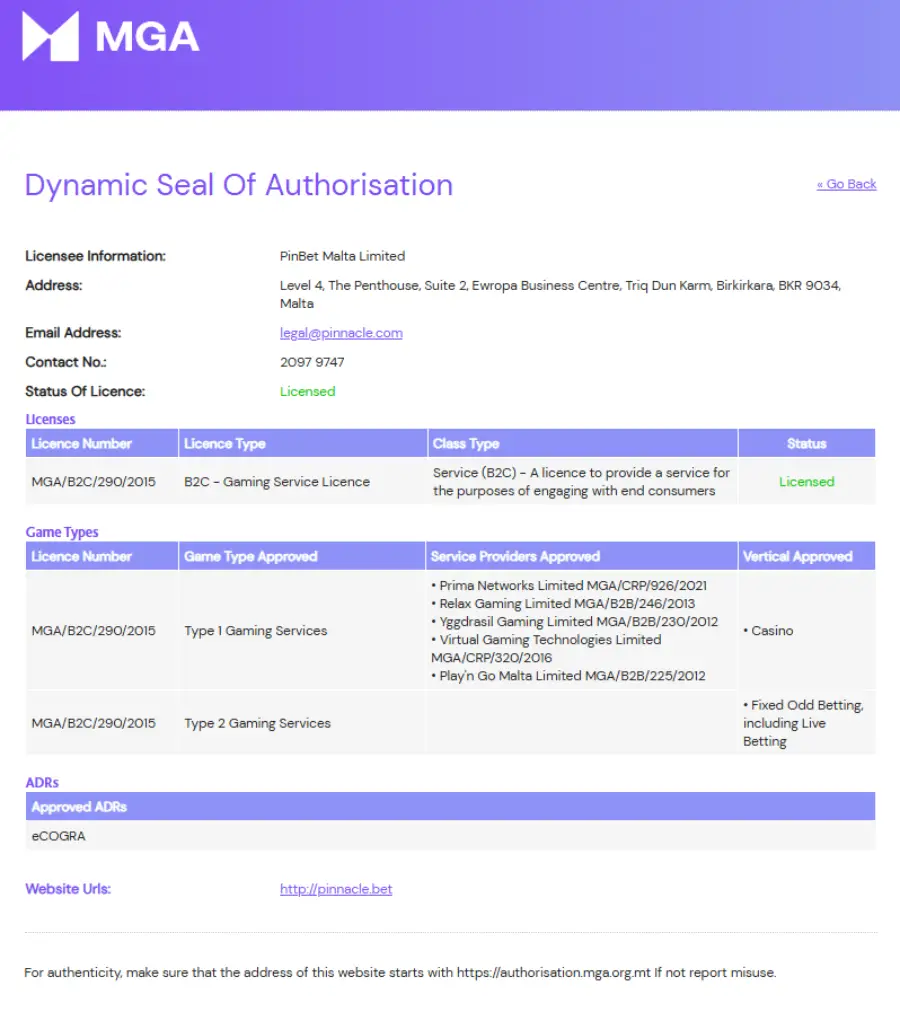Screen dimensions: 900x1012
Task: Click Prima Networks Limited MGA/CRP/926/2021 entry
Action: point(569,586)
